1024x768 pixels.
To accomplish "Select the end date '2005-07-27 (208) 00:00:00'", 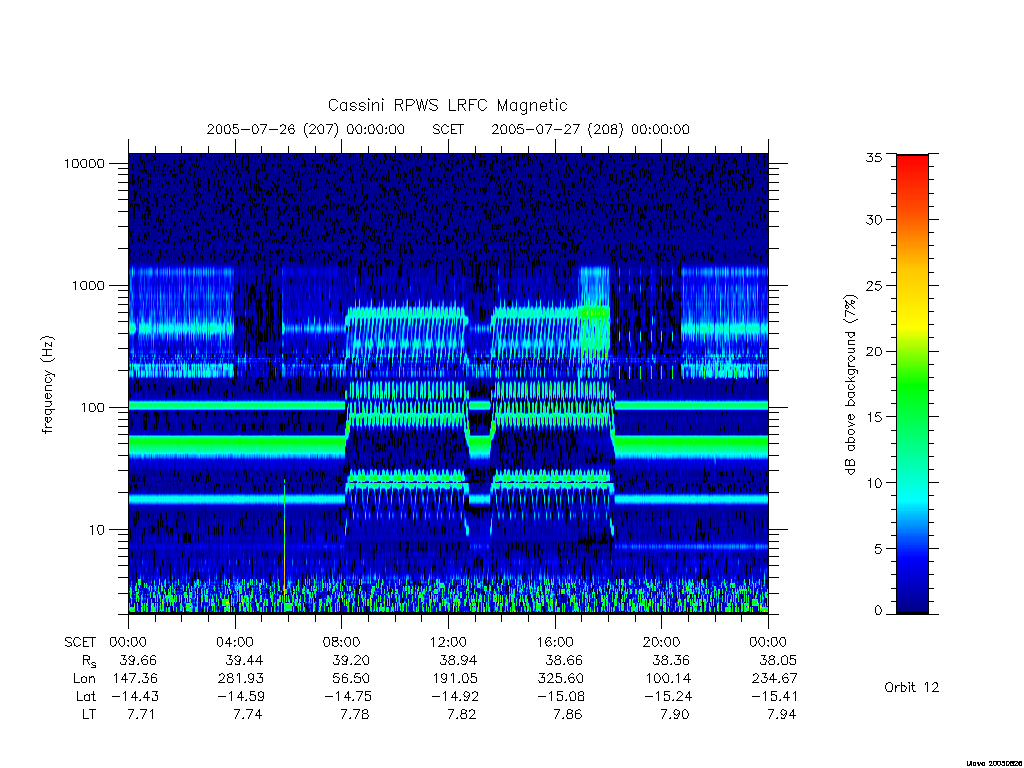I will 590,129.
